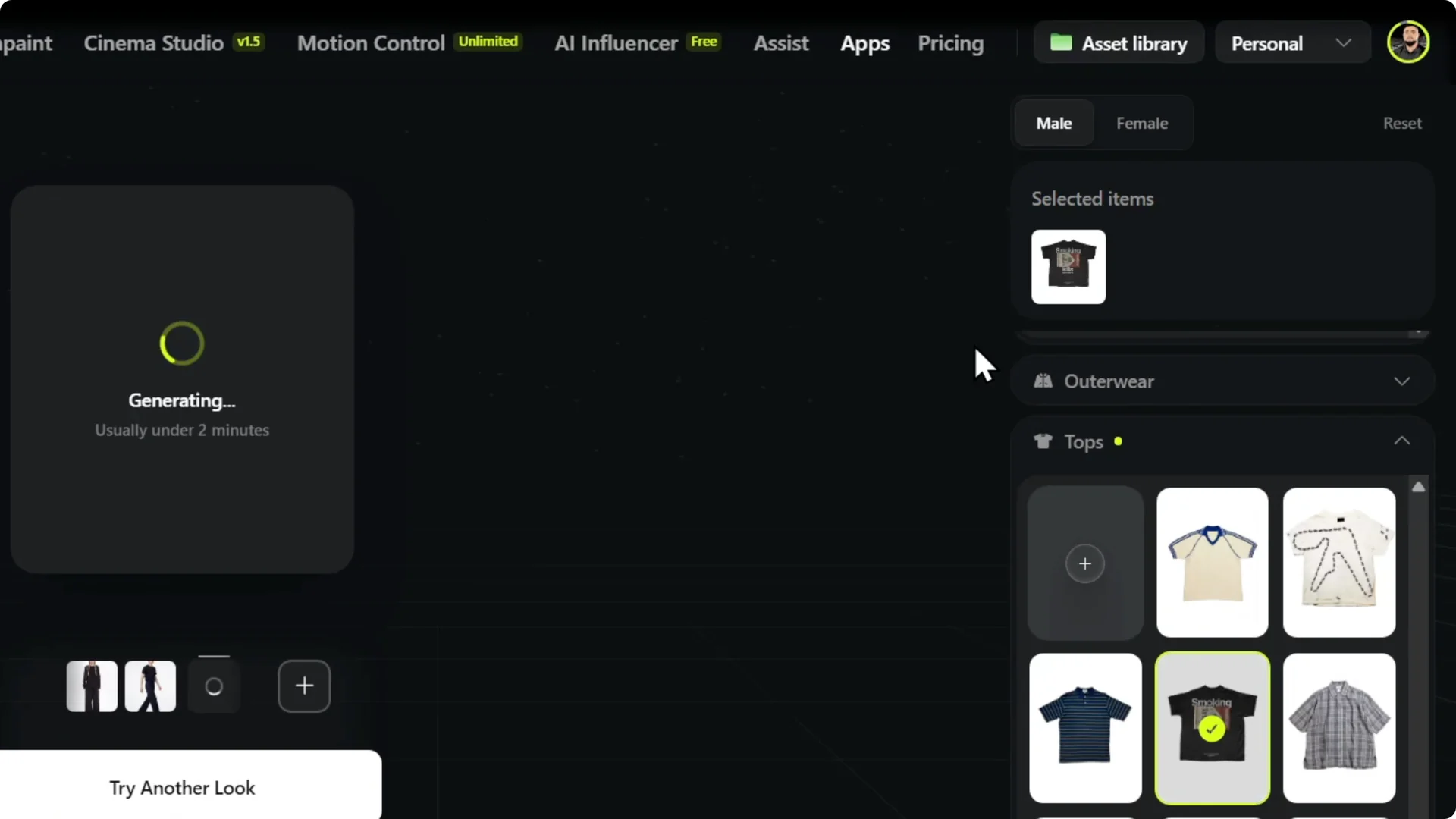This screenshot has width=1456, height=819.
Task: Open the Personal workspace dropdown
Action: 1291,43
